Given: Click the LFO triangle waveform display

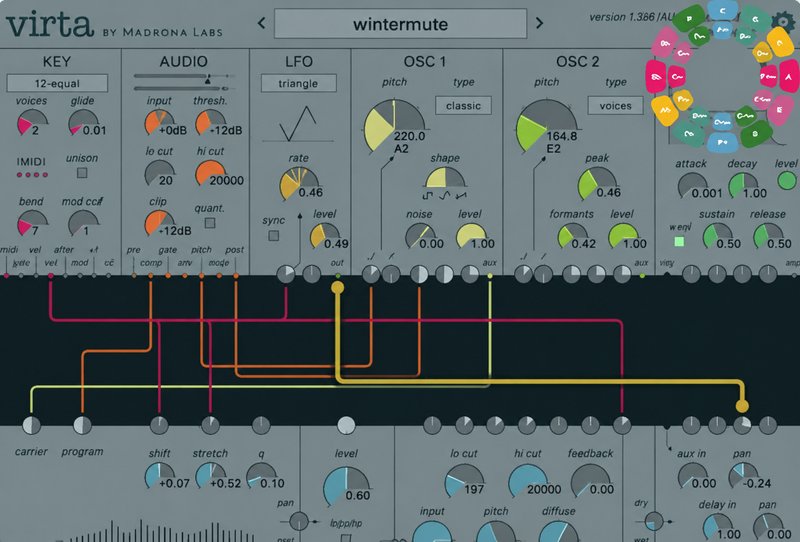Looking at the screenshot, I should (x=298, y=124).
